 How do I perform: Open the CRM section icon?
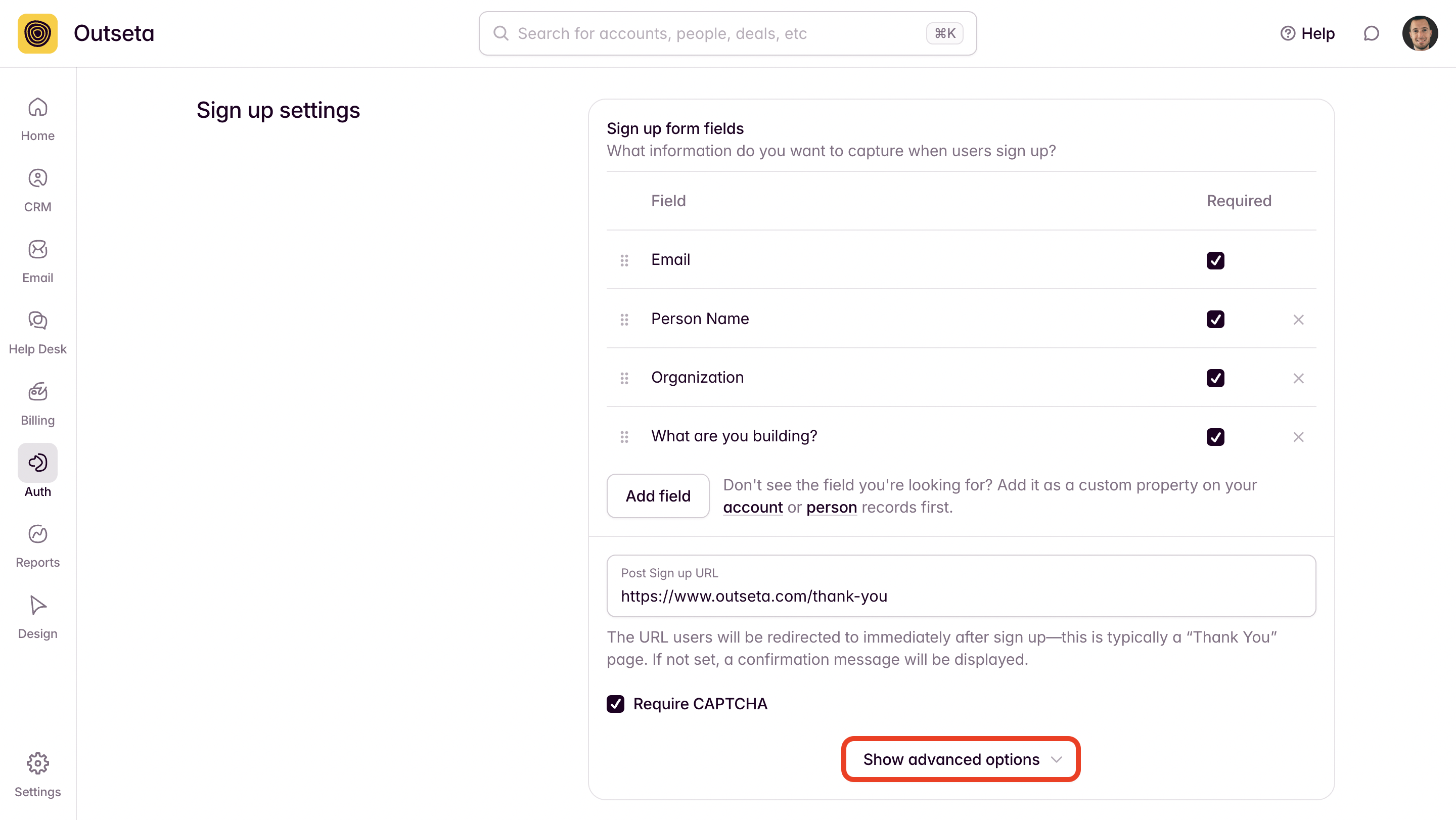coord(37,178)
